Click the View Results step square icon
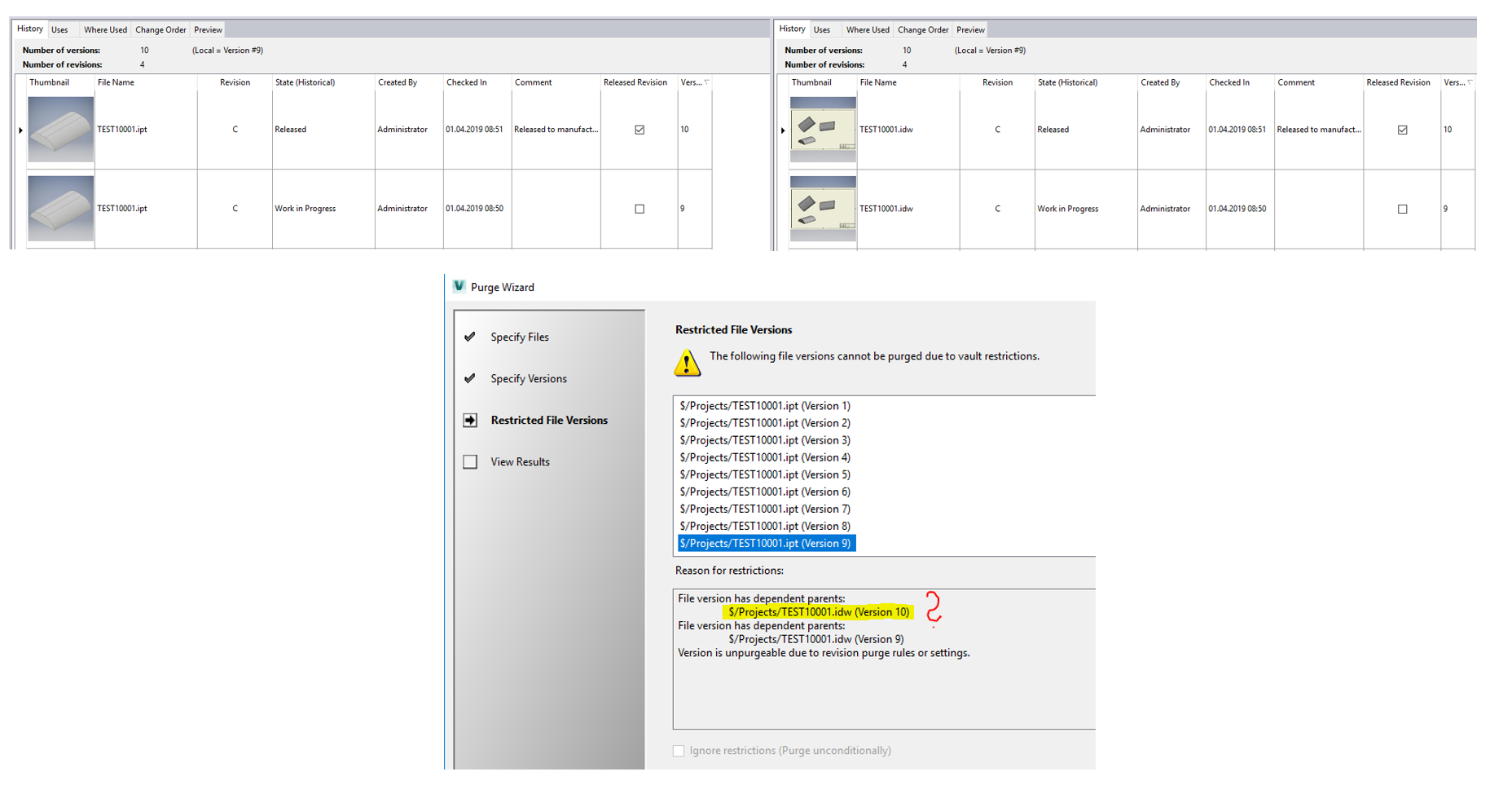 click(x=470, y=461)
